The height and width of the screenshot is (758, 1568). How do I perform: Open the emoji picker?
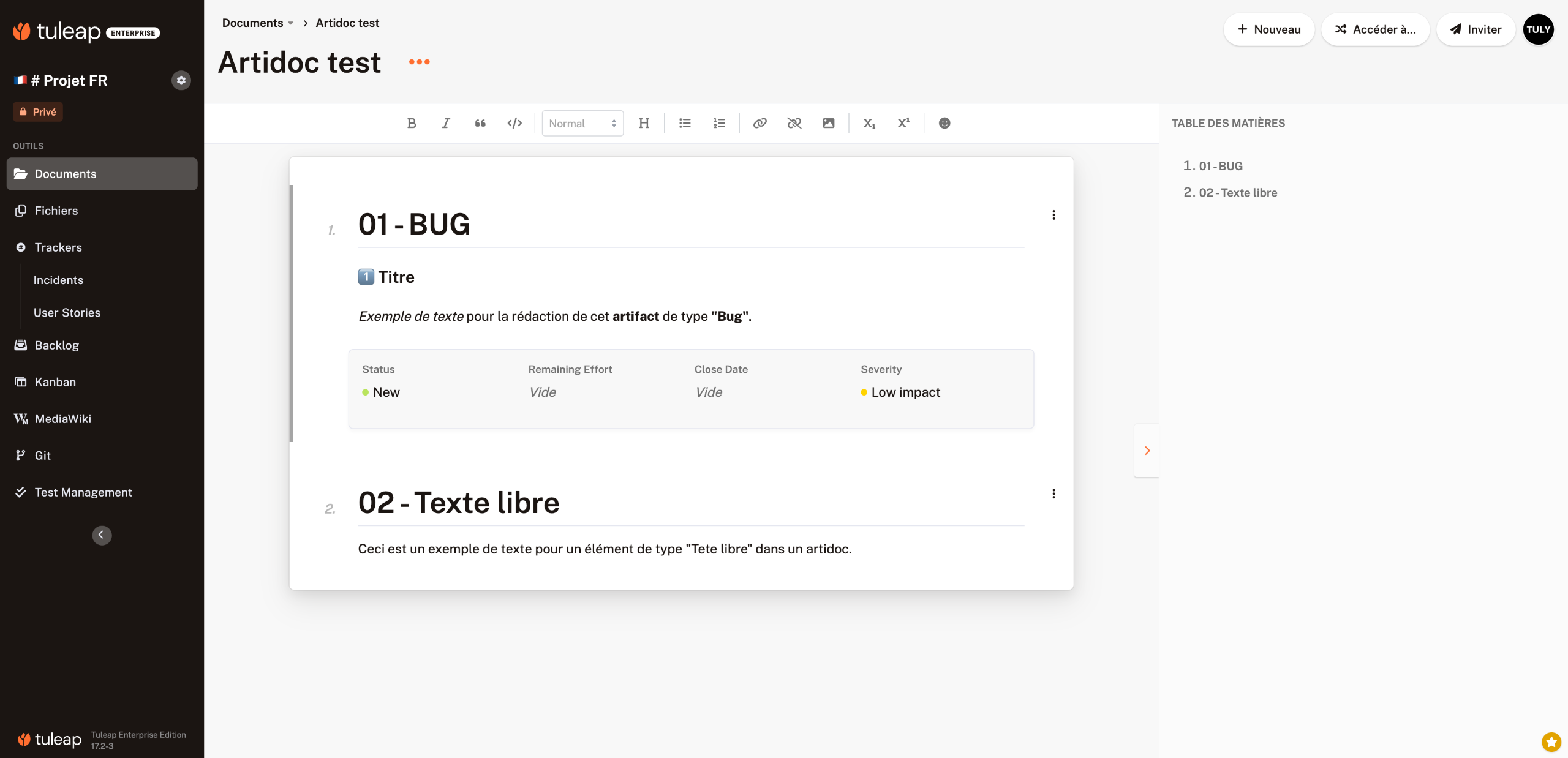pos(944,123)
